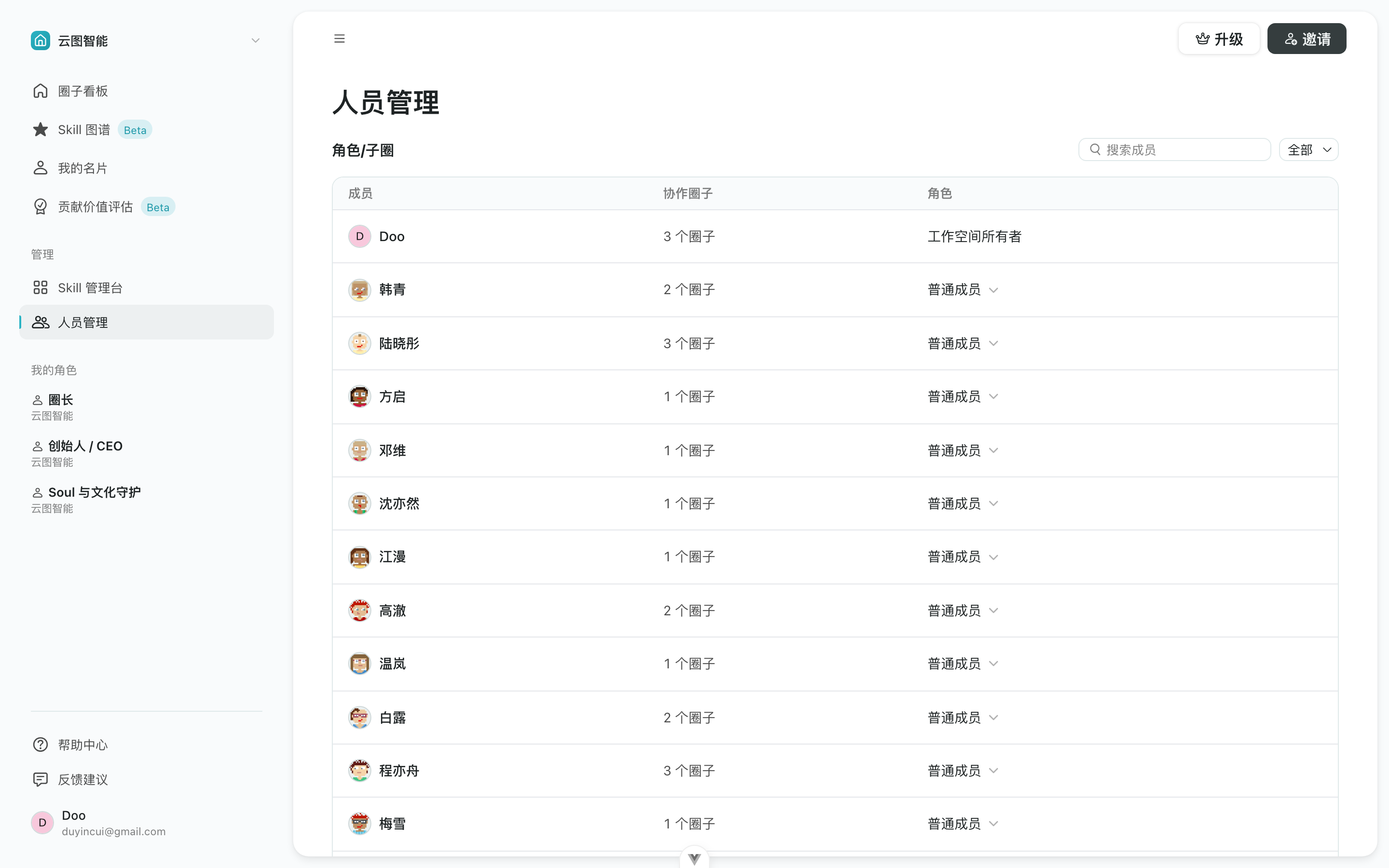Viewport: 1389px width, 868px height.
Task: Open the 帮助中心 link
Action: [x=146, y=745]
